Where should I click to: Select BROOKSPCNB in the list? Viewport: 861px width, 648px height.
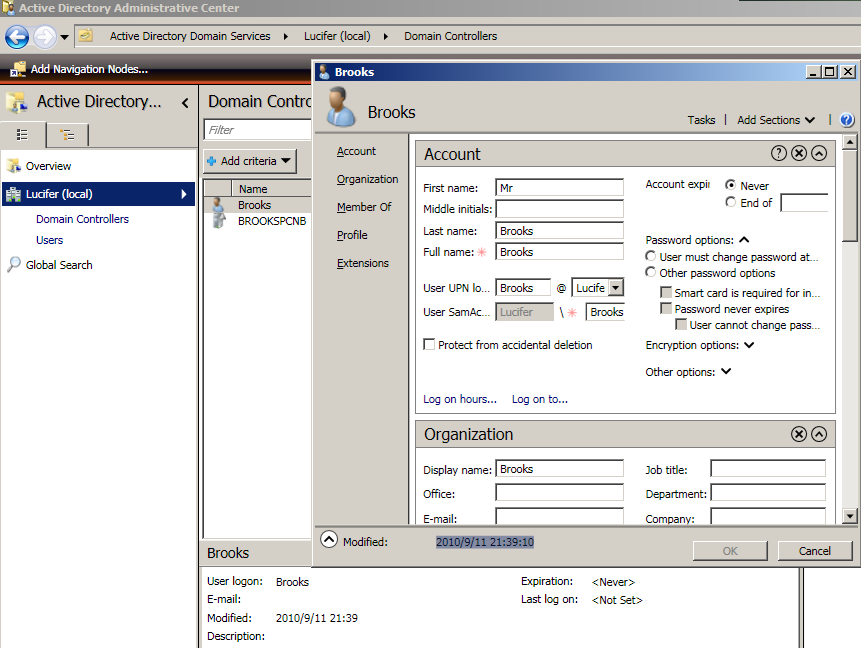point(272,221)
